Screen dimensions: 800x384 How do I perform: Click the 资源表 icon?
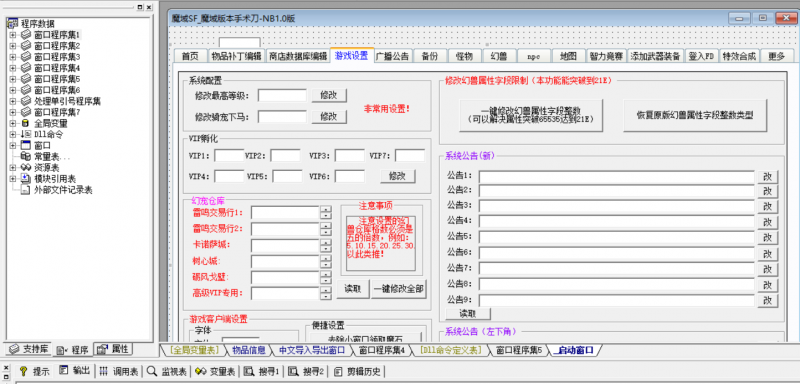click(x=26, y=168)
